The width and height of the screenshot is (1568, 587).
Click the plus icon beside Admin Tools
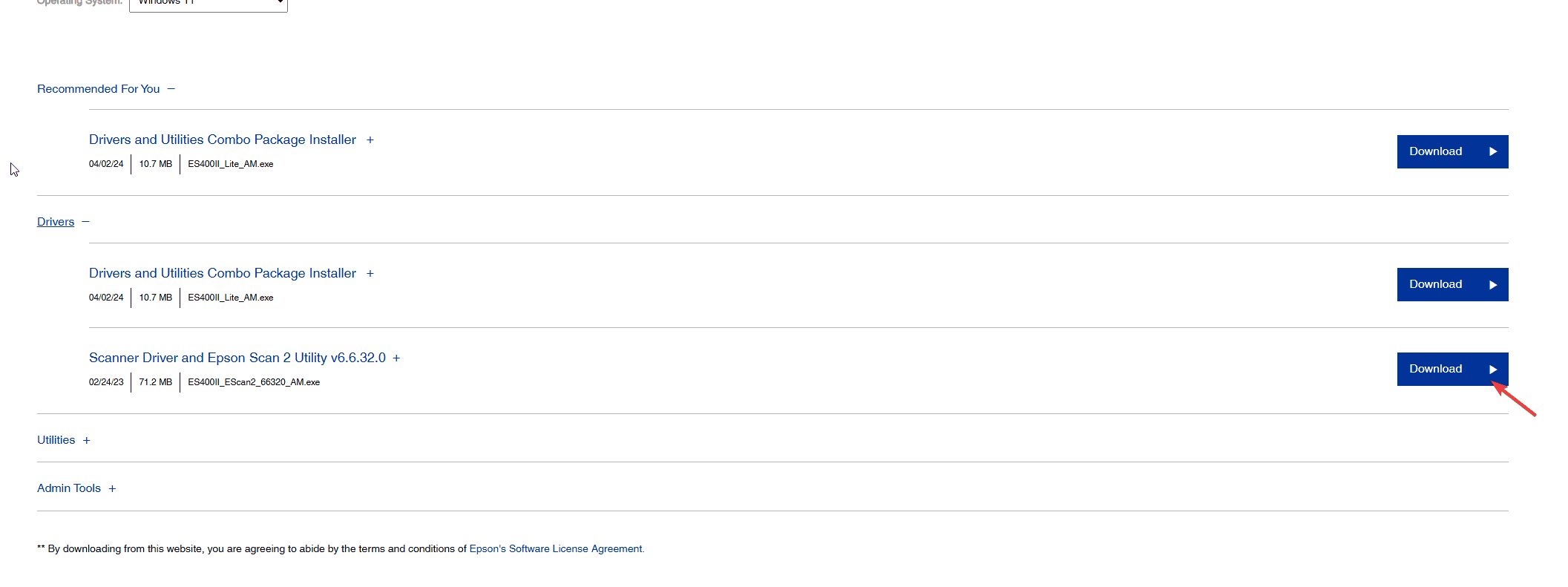pyautogui.click(x=113, y=489)
